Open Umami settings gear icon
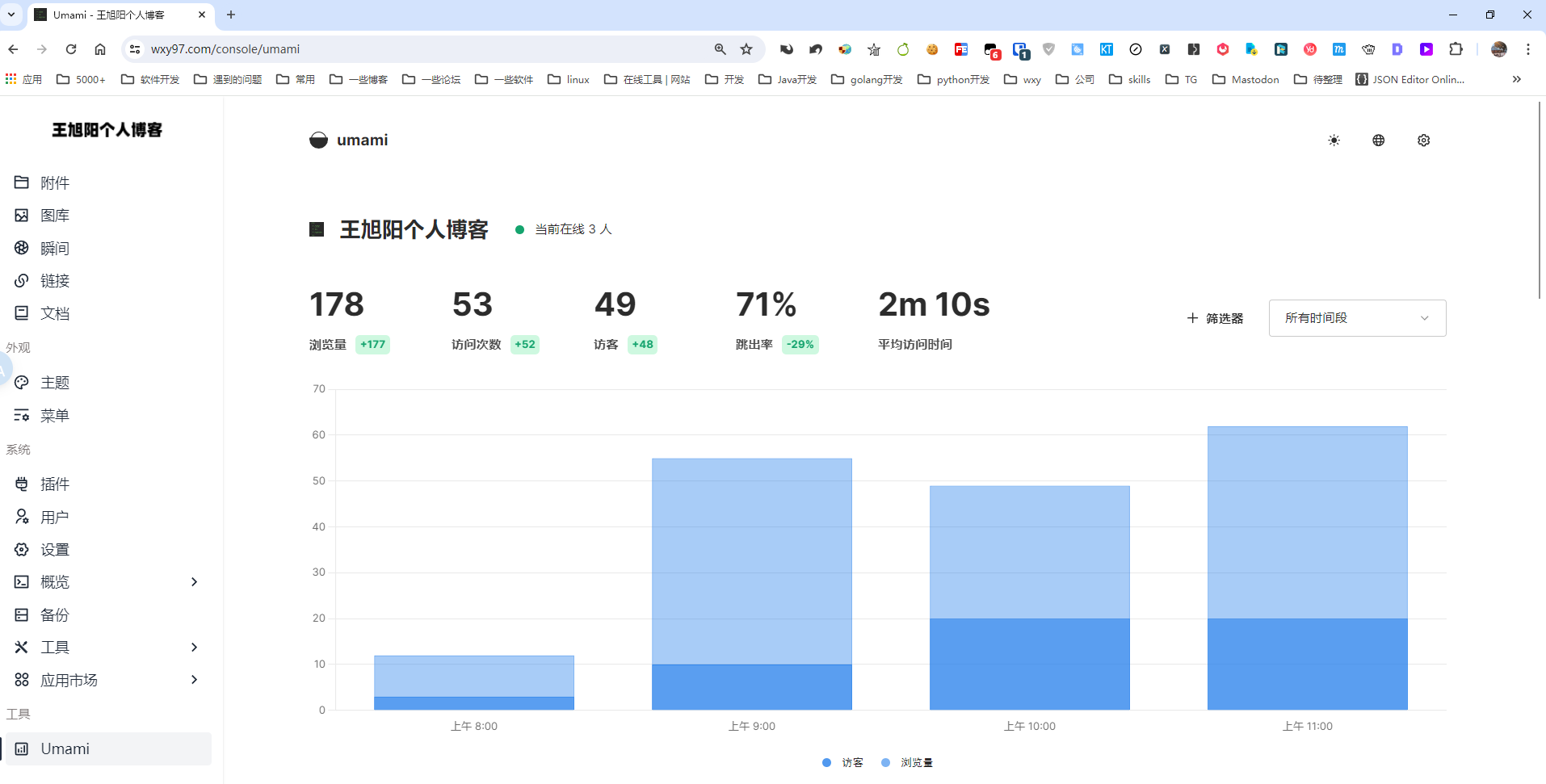1546x784 pixels. 1423,140
